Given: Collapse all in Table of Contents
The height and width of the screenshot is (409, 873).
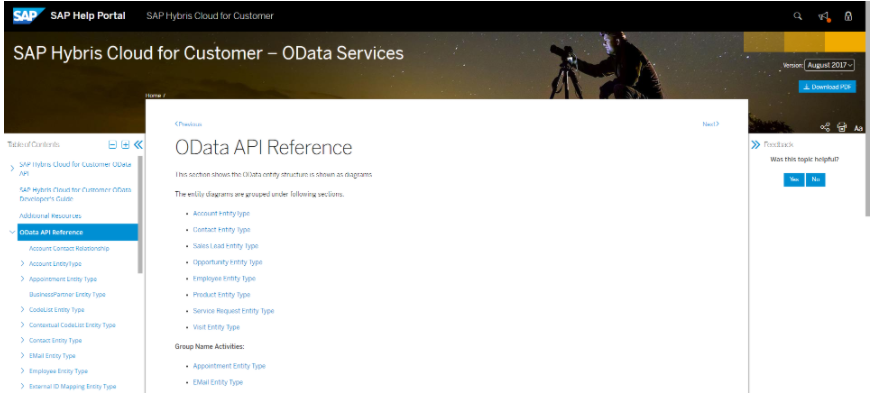Looking at the screenshot, I should [x=112, y=145].
